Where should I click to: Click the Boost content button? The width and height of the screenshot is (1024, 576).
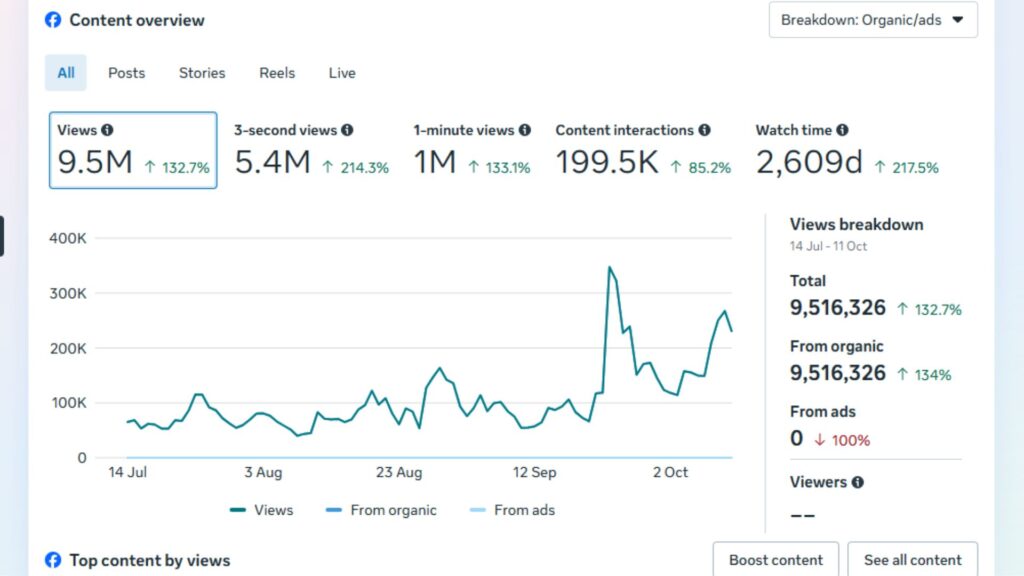click(776, 560)
